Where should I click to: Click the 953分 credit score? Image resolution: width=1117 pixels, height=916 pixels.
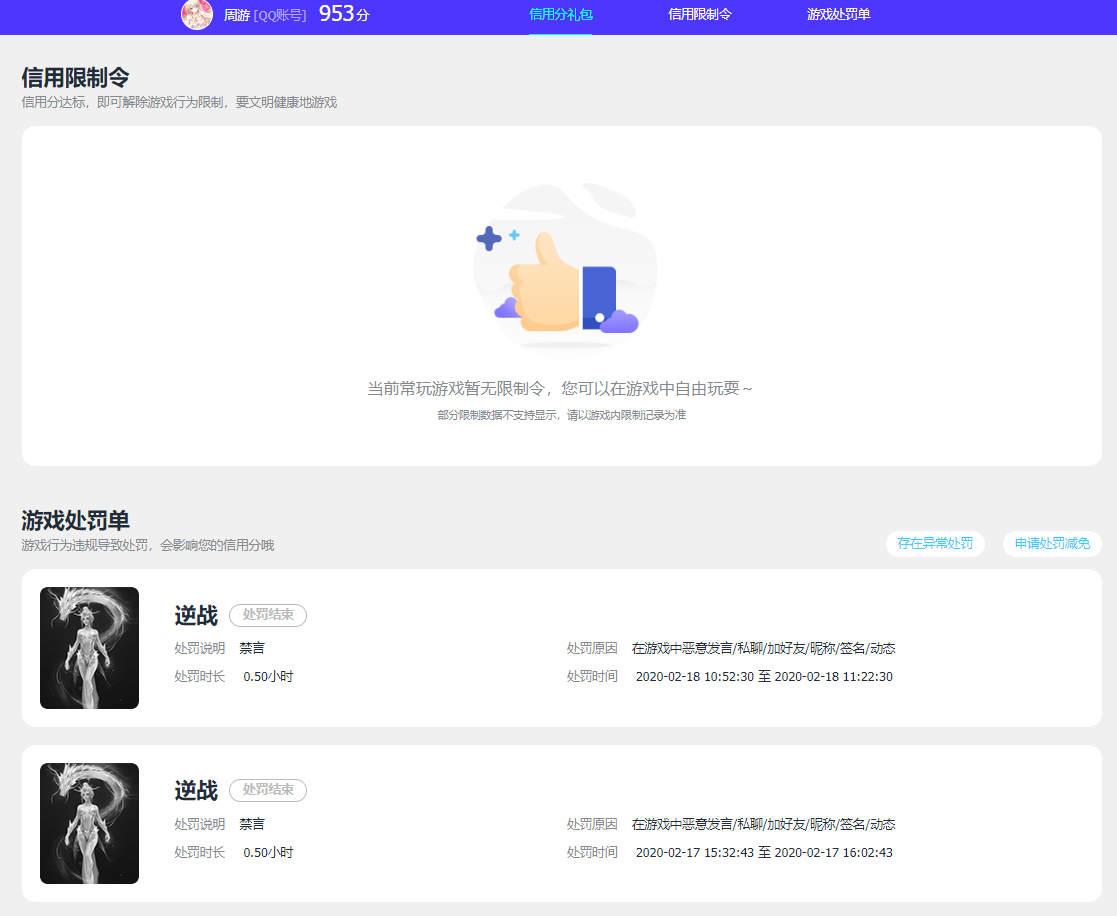344,14
